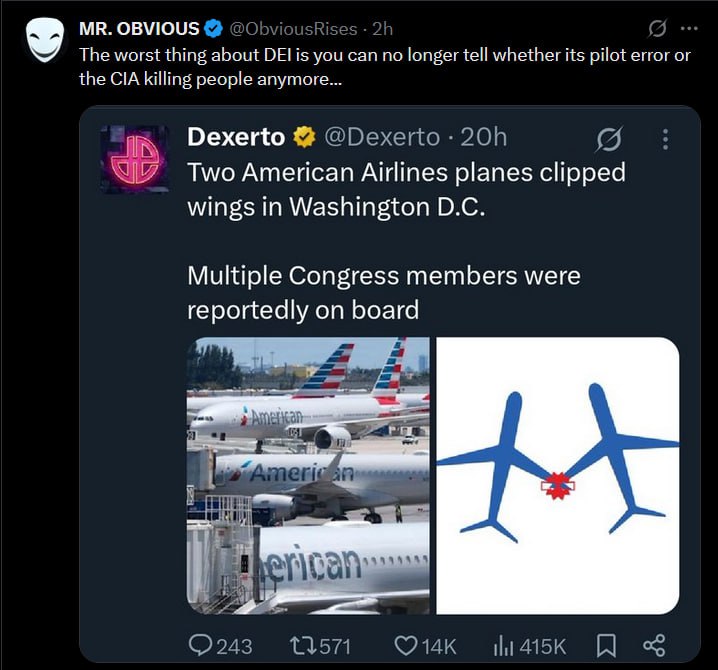Open MR. OBVIOUS profile avatar

(44, 40)
